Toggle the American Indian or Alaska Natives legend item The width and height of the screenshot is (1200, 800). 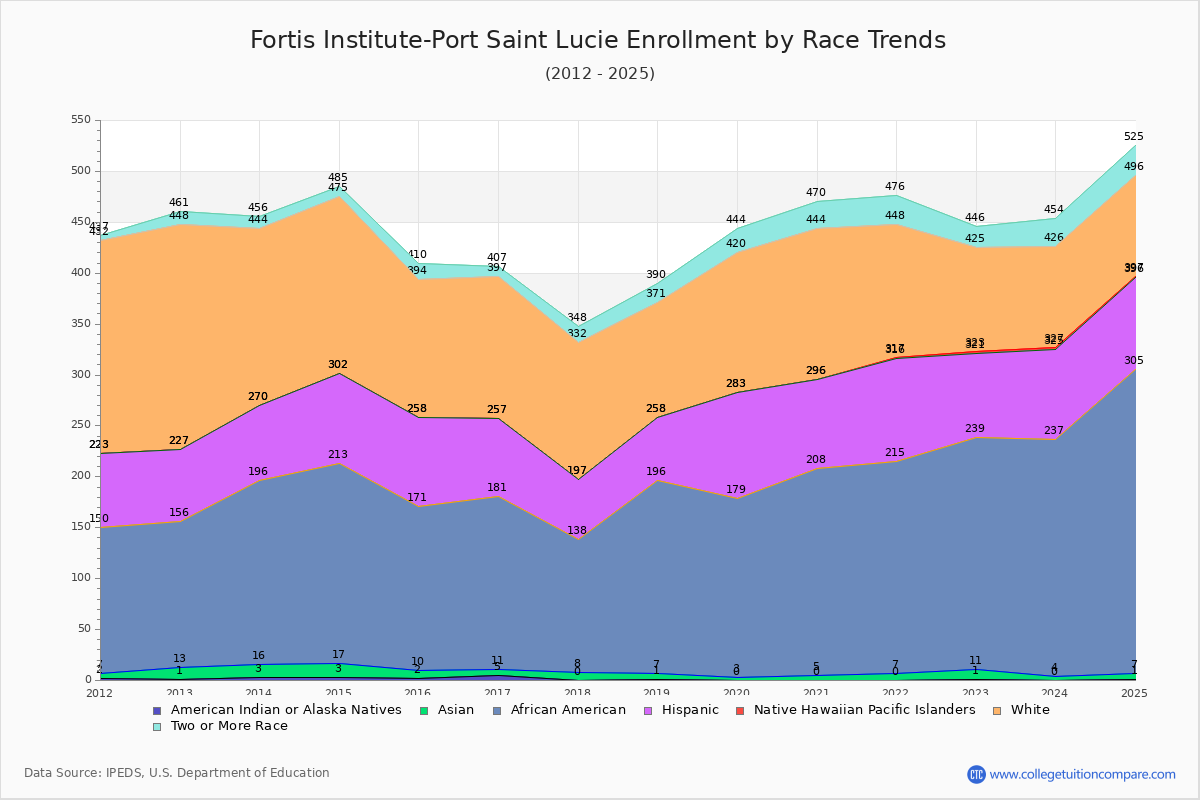tap(277, 710)
